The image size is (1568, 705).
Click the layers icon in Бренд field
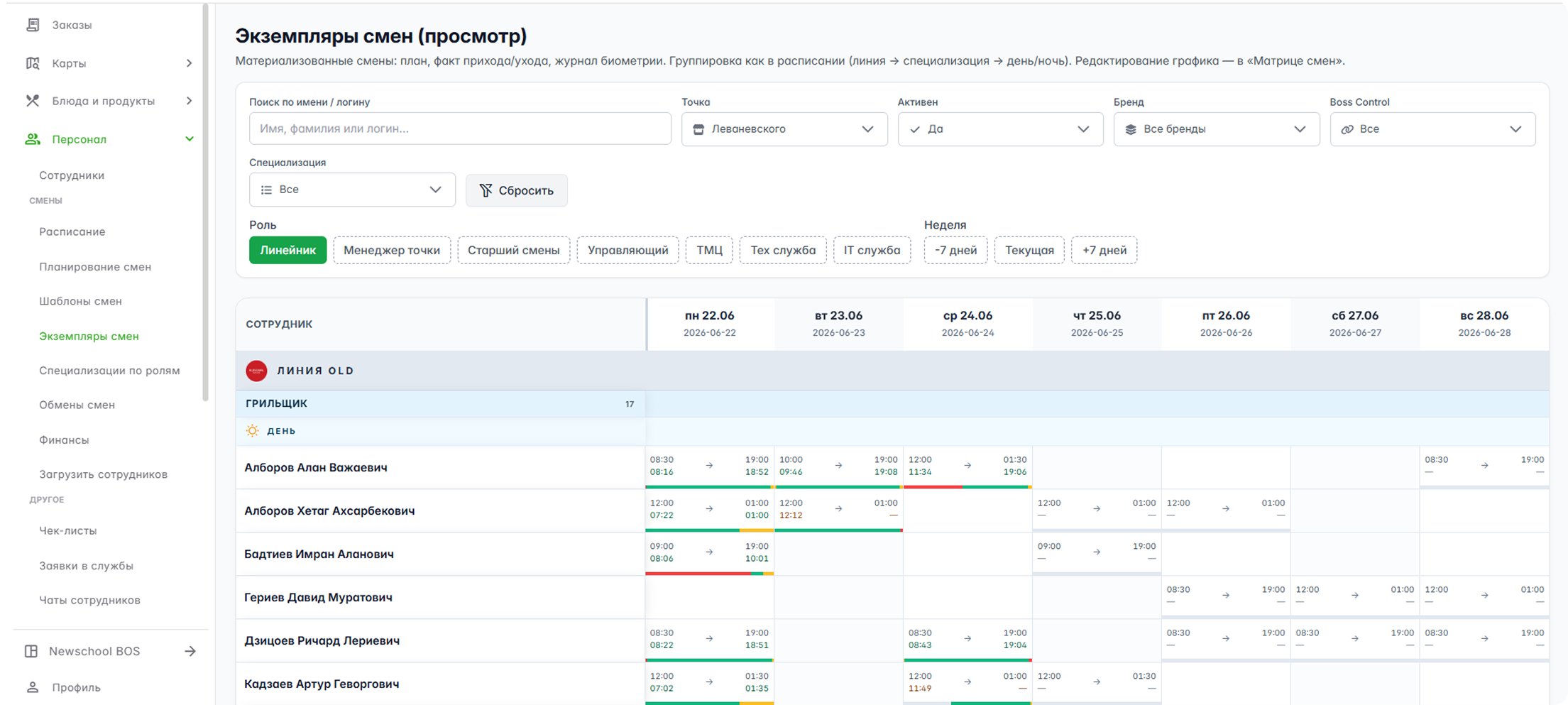1131,129
